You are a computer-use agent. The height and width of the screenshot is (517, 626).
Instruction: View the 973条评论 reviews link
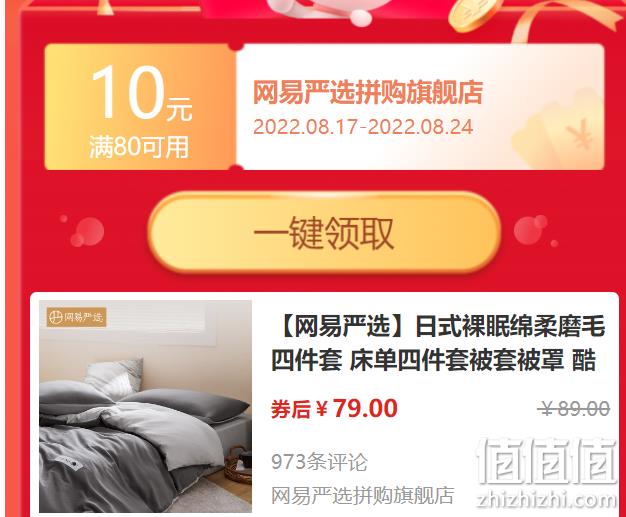click(x=319, y=462)
